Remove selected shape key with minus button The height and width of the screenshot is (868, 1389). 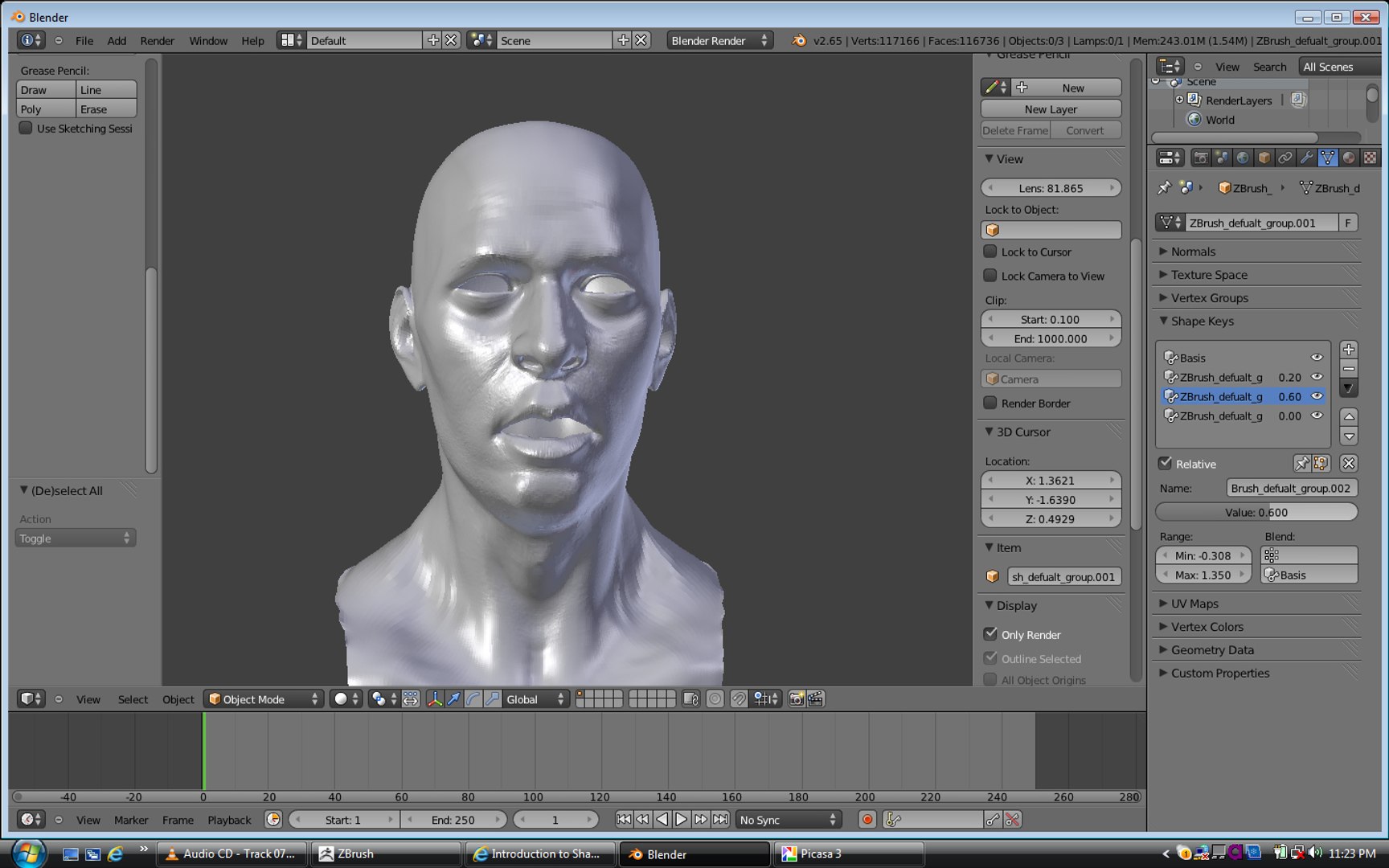click(1349, 369)
